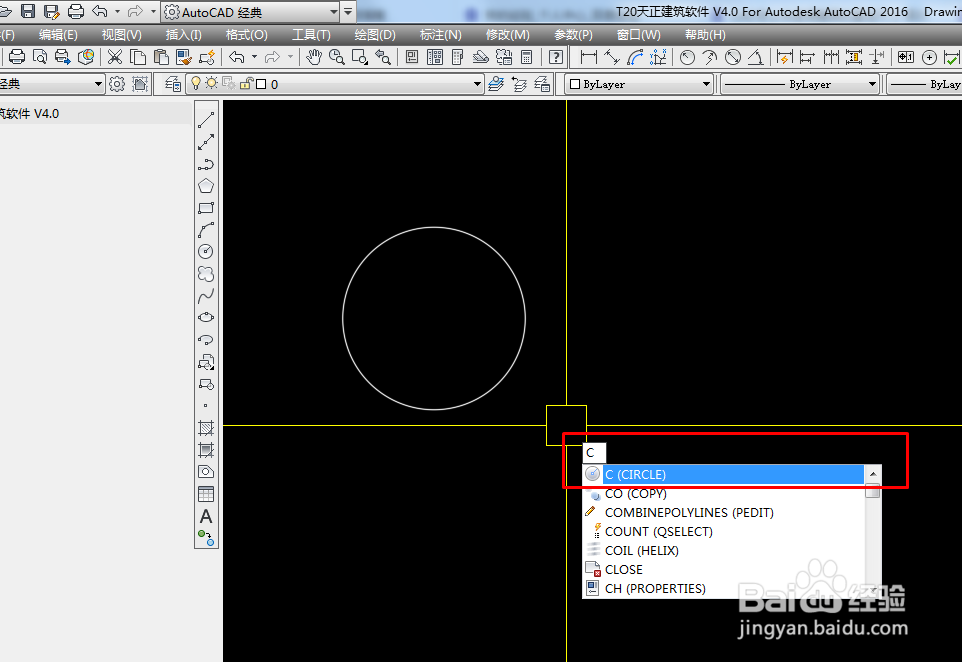The height and width of the screenshot is (662, 962).
Task: Select the Polyline tool
Action: [x=206, y=164]
